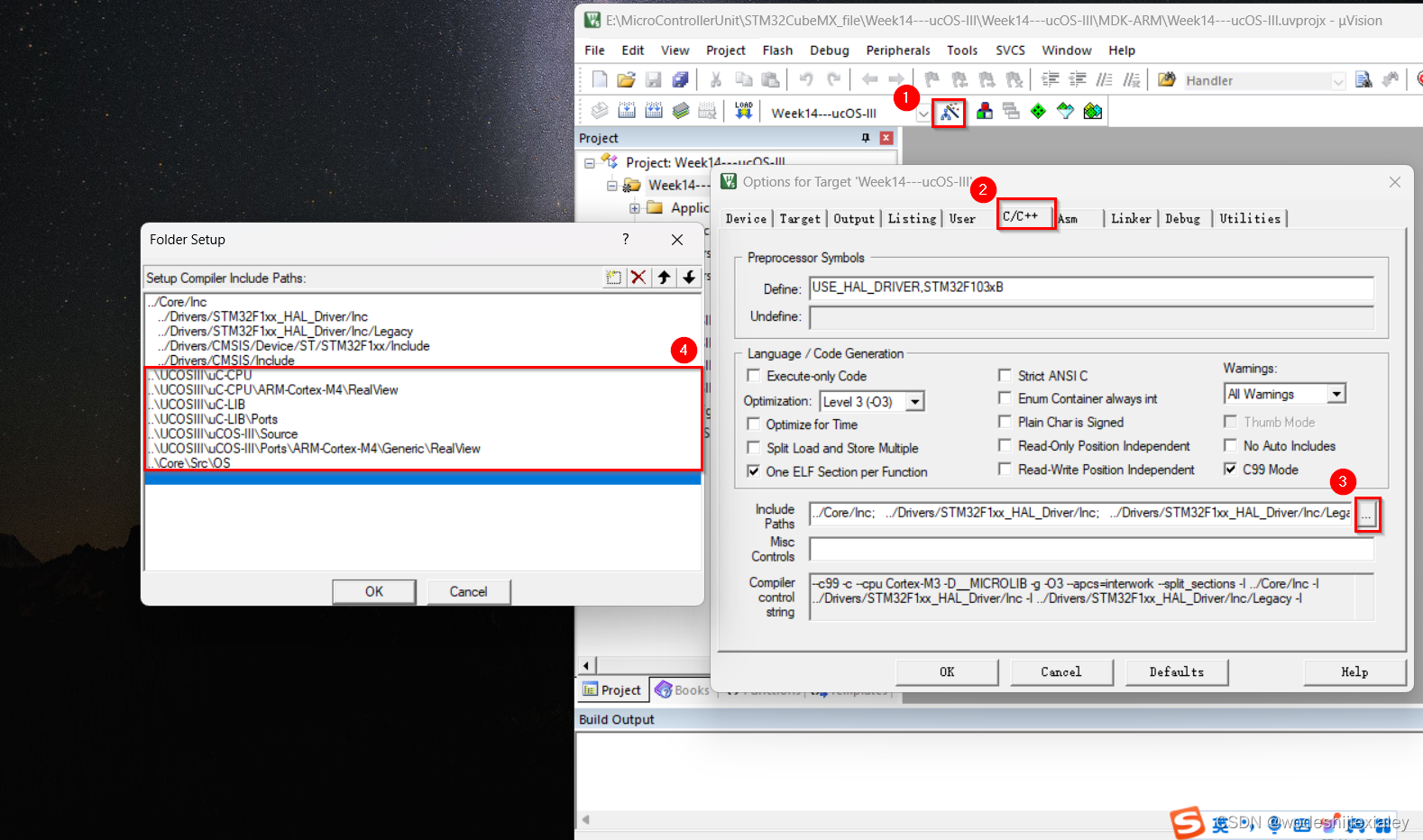Image resolution: width=1423 pixels, height=840 pixels.
Task: Create a new file with toolbar icon
Action: pos(600,79)
